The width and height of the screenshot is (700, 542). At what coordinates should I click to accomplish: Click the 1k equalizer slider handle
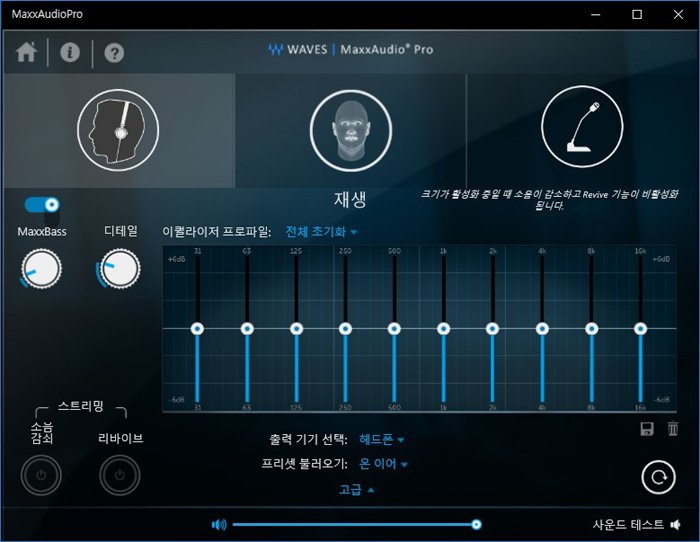coord(443,329)
